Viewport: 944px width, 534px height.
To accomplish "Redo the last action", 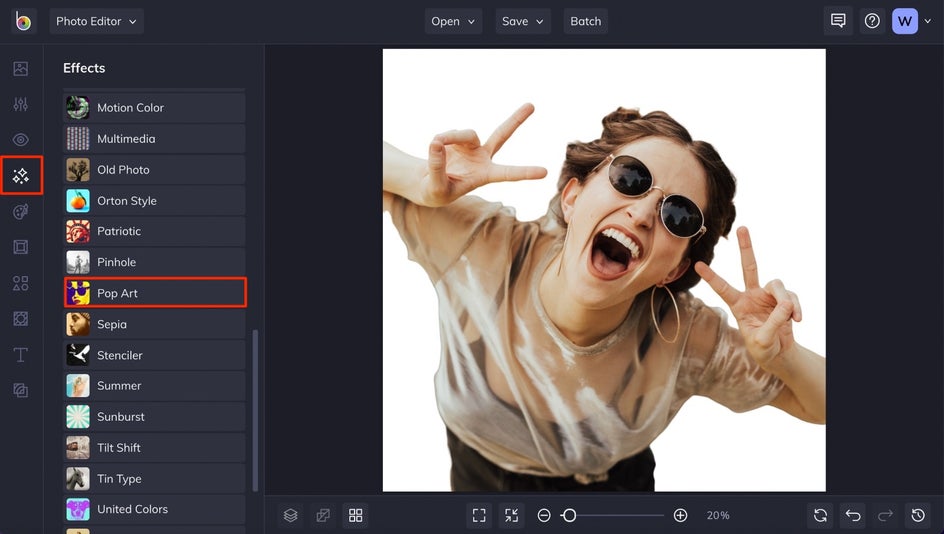I will pyautogui.click(x=886, y=515).
